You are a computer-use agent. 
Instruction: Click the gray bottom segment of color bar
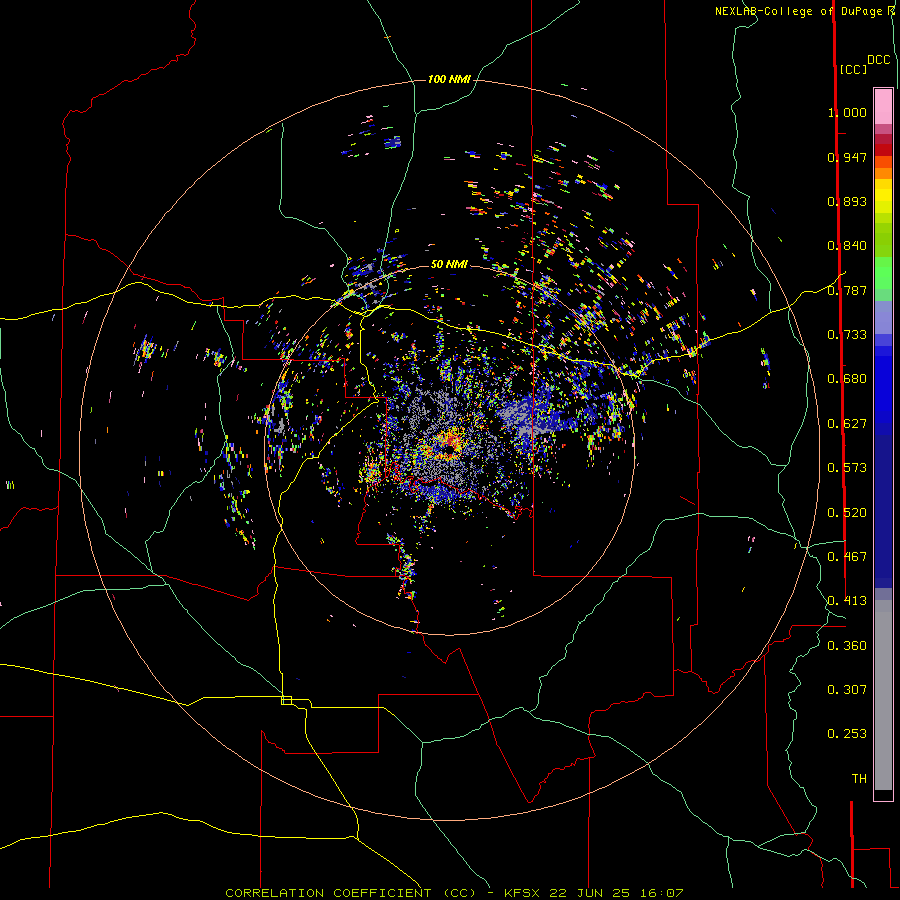[x=883, y=695]
